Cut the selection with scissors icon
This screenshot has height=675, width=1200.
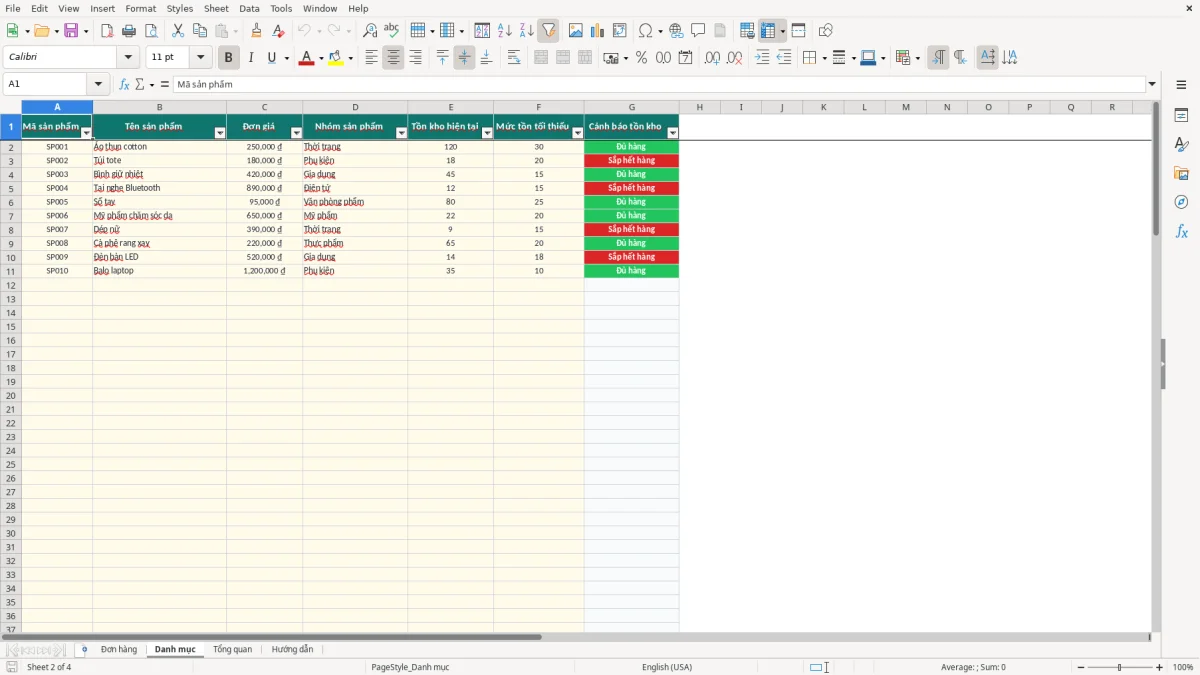tap(178, 31)
